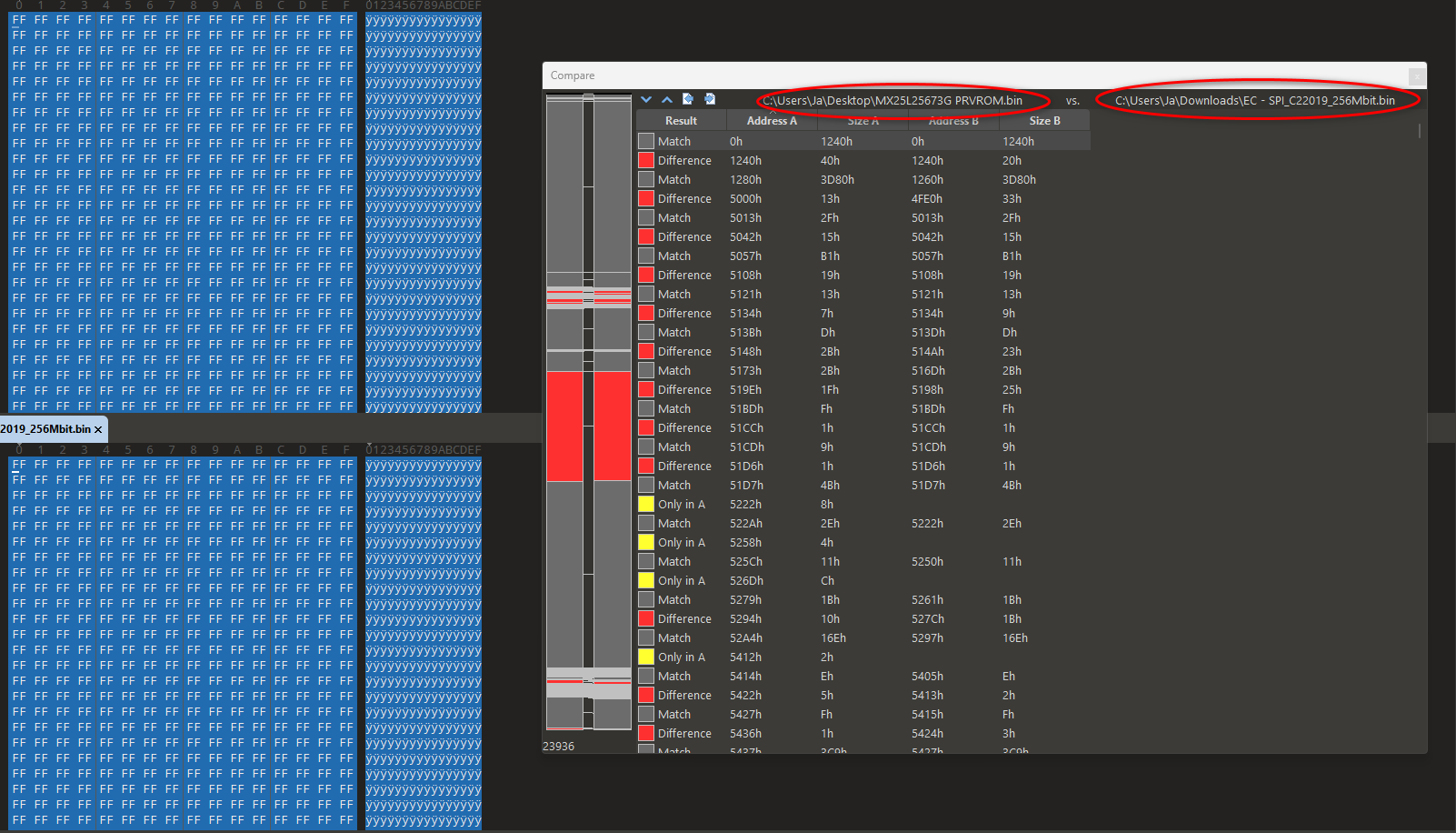Click the copy-to-left file icon
1456x833 pixels.
pos(688,99)
